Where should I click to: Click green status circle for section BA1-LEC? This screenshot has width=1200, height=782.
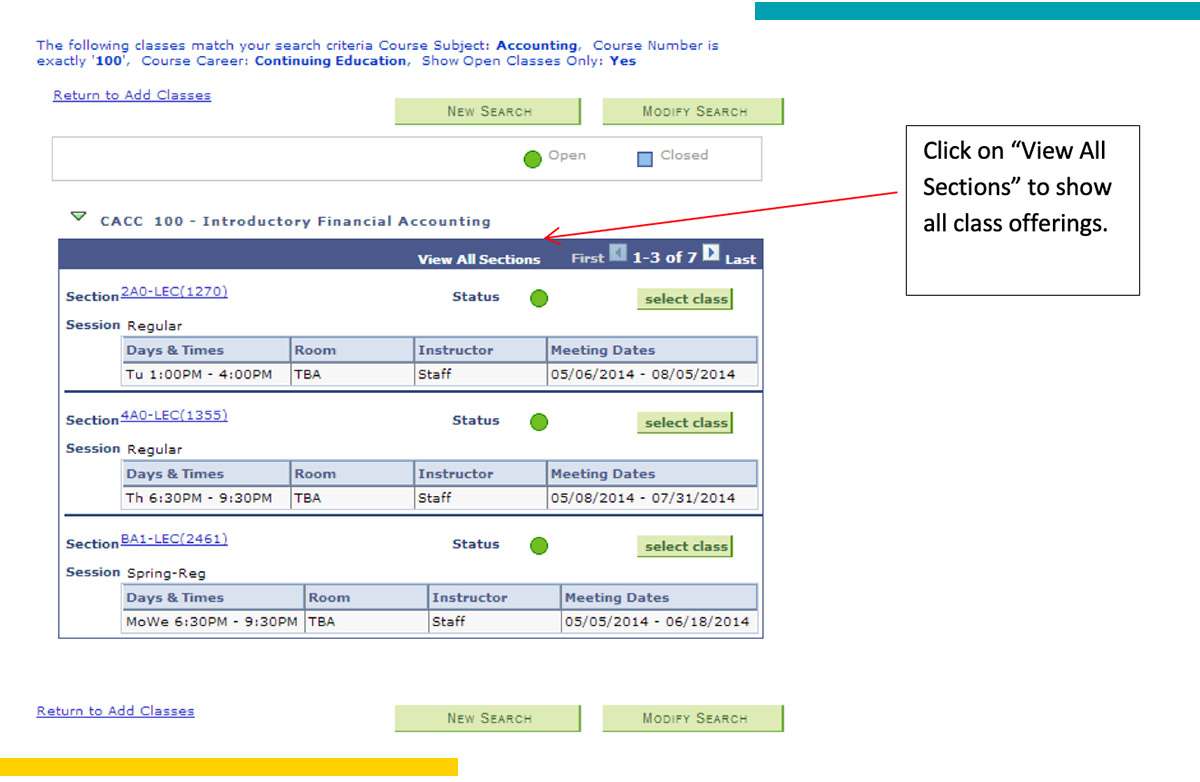pos(539,546)
